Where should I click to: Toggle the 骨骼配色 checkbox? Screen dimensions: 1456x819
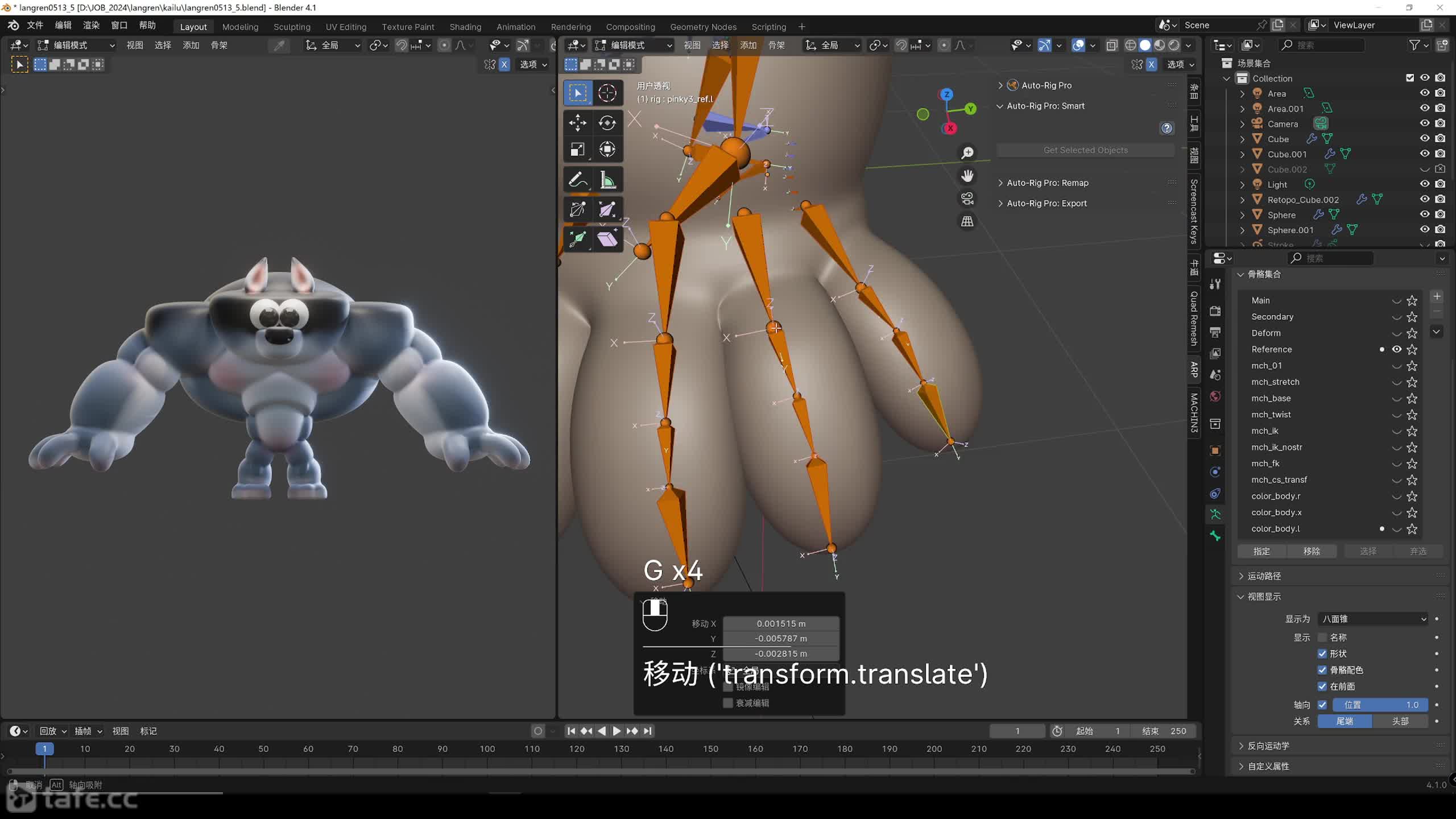tap(1322, 670)
